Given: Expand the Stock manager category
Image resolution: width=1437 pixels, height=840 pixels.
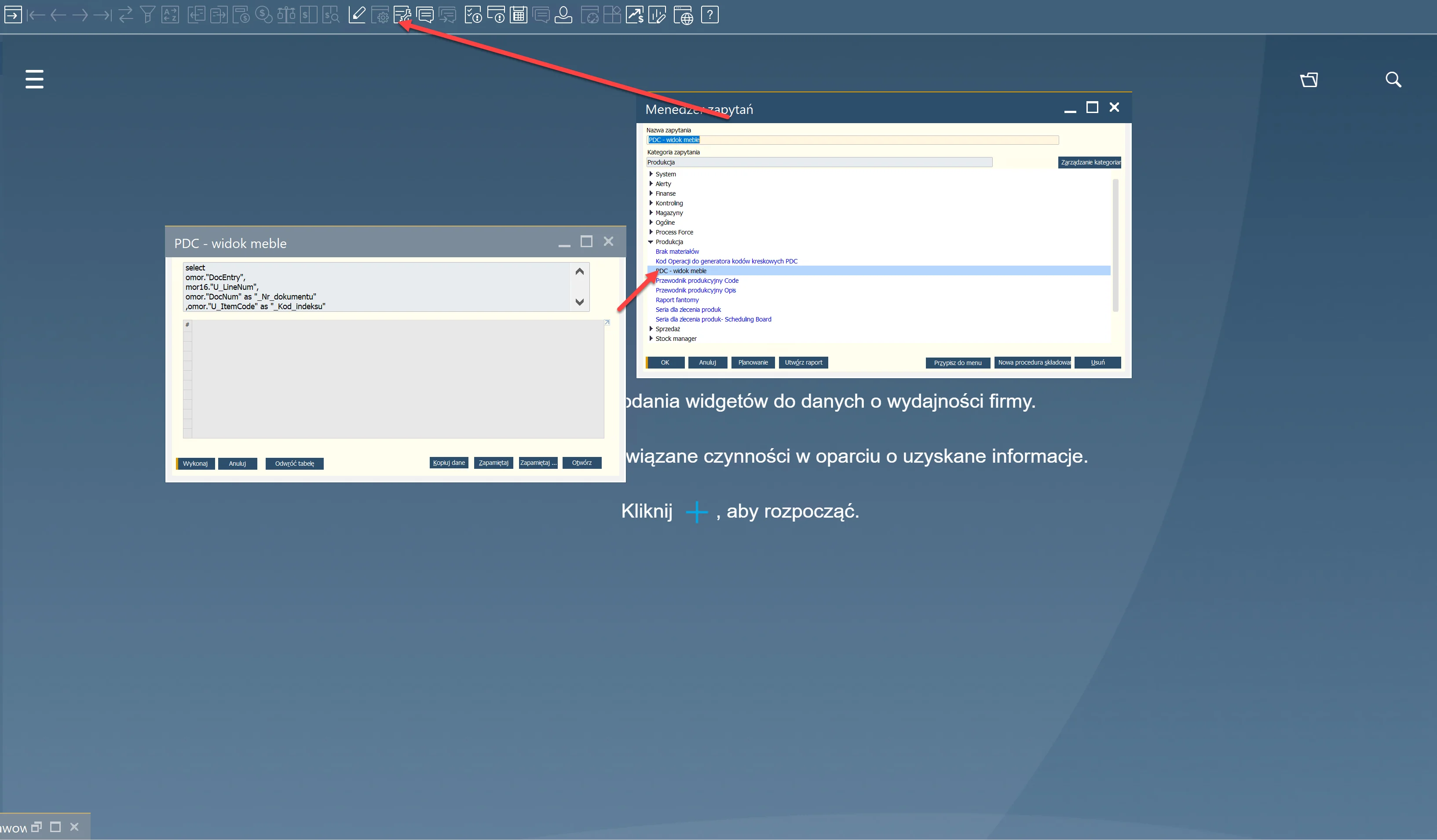Looking at the screenshot, I should click(652, 338).
